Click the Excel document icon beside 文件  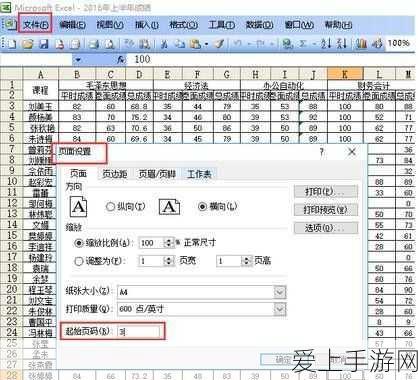(x=11, y=24)
